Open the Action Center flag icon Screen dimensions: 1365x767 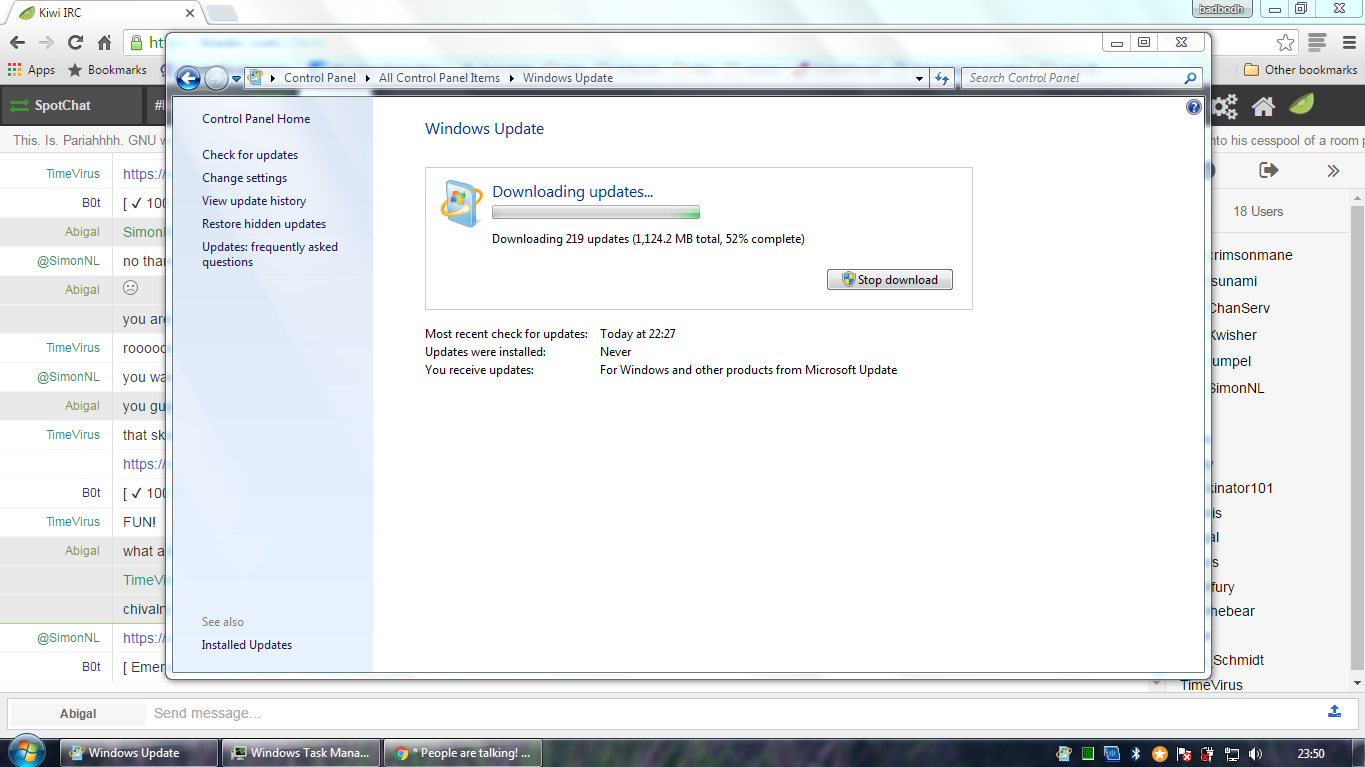click(x=1184, y=754)
